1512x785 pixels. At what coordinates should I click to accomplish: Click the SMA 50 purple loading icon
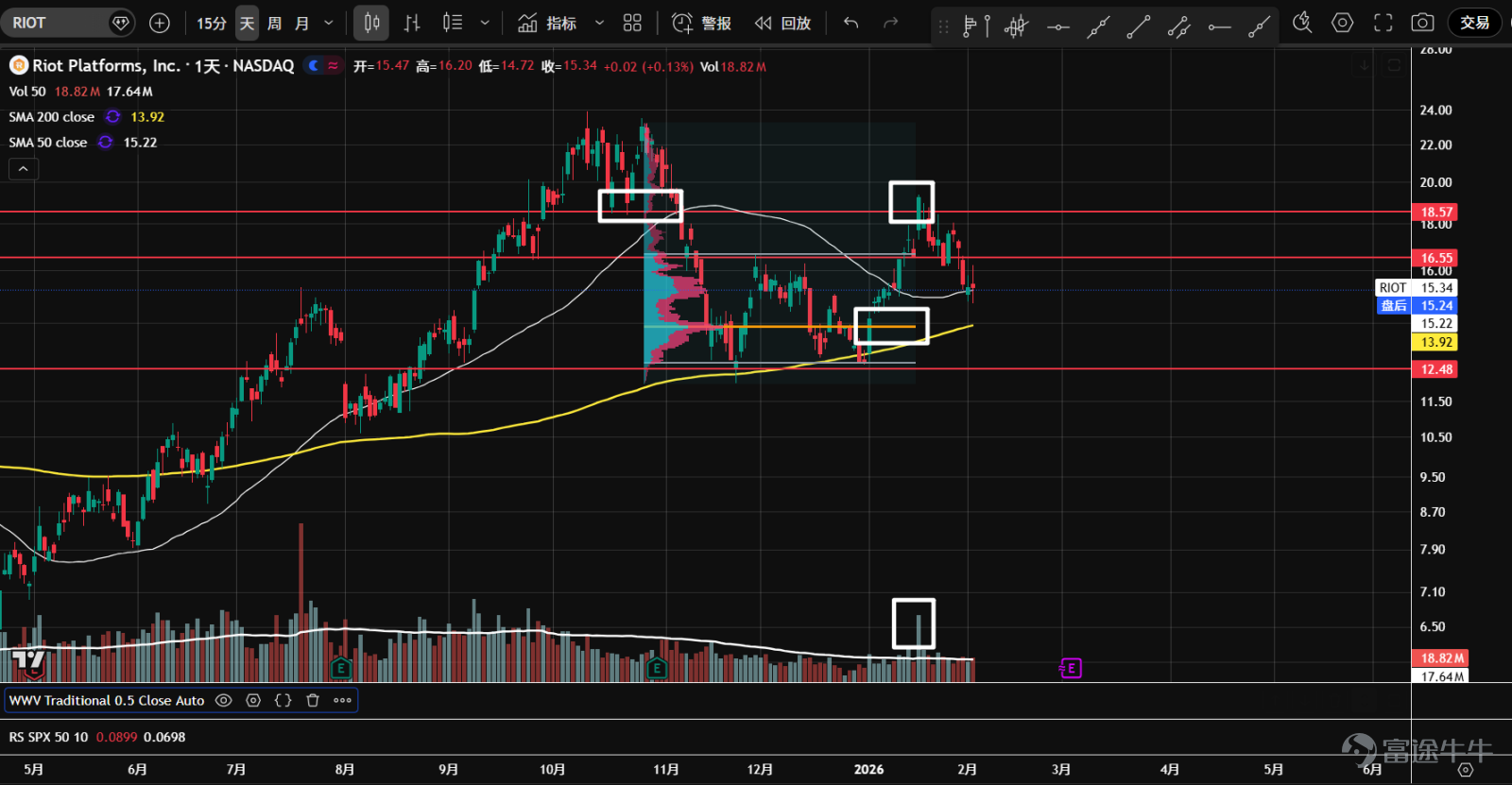tap(106, 143)
